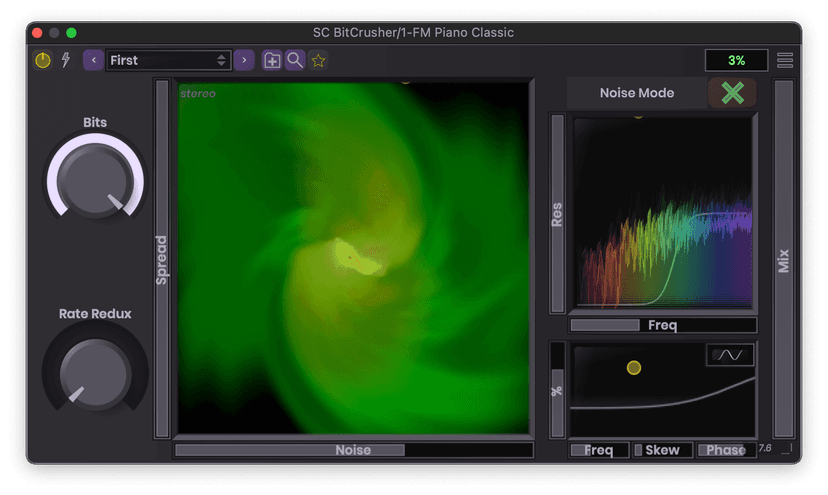Click the vertical Mix slider
Viewport: 828px width, 495px height.
pos(784,260)
